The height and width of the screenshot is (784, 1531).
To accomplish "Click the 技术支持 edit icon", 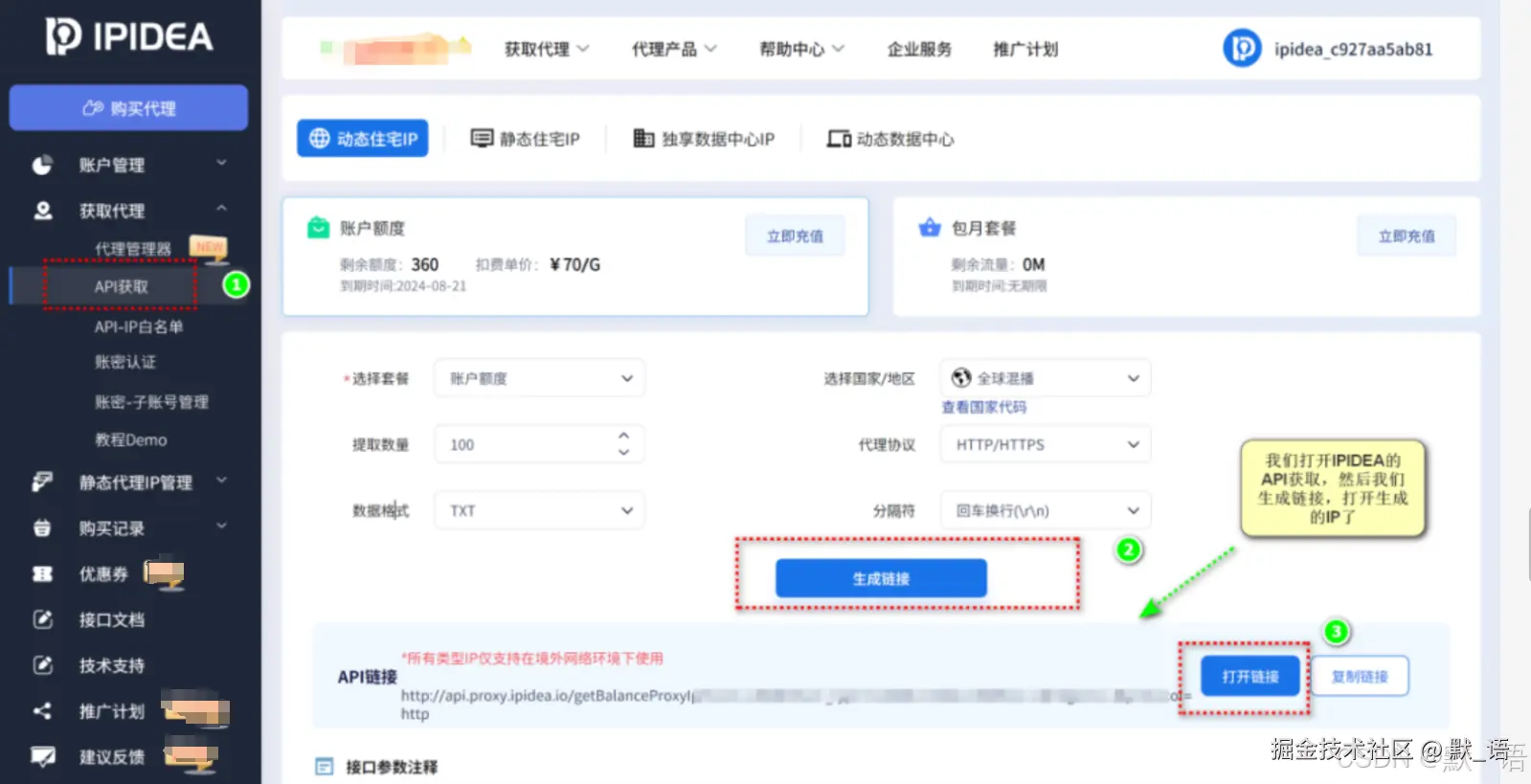I will point(42,665).
